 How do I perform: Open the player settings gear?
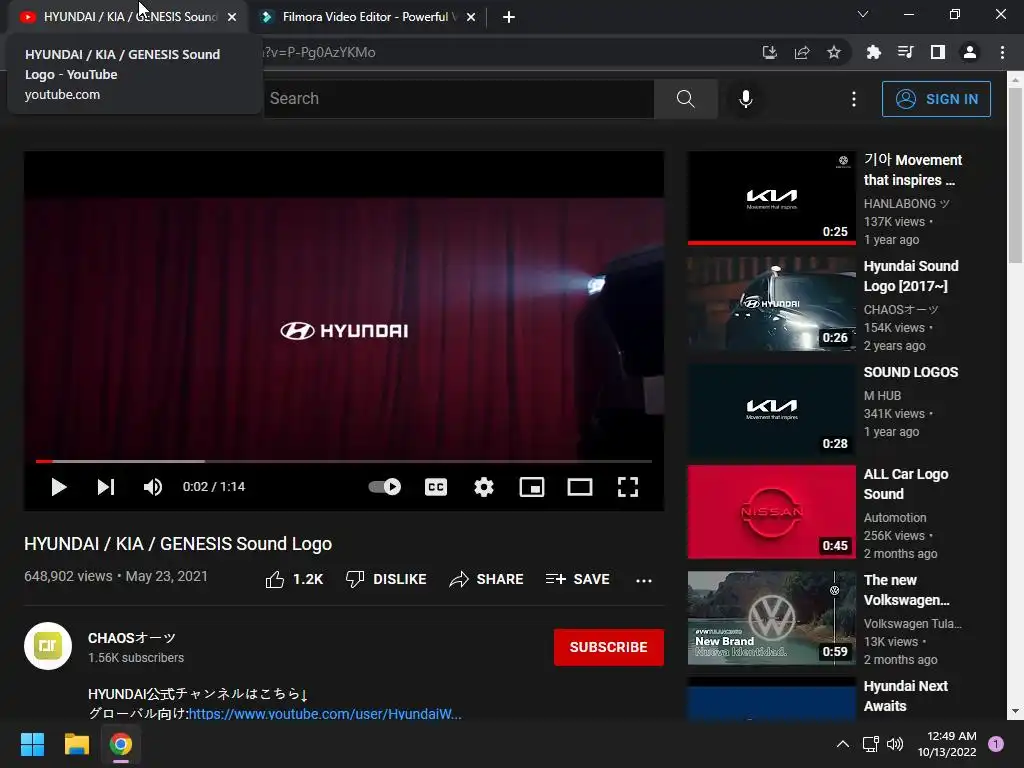pos(484,487)
